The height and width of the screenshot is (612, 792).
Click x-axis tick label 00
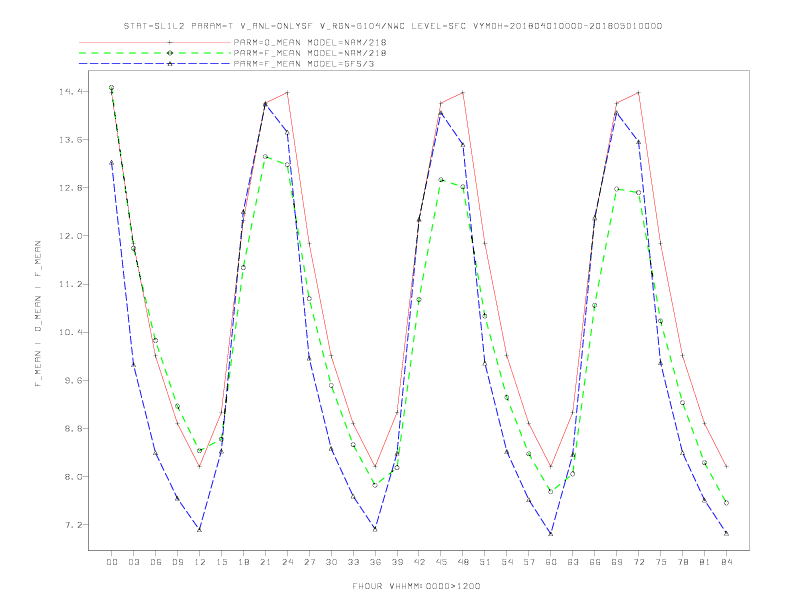coord(112,562)
